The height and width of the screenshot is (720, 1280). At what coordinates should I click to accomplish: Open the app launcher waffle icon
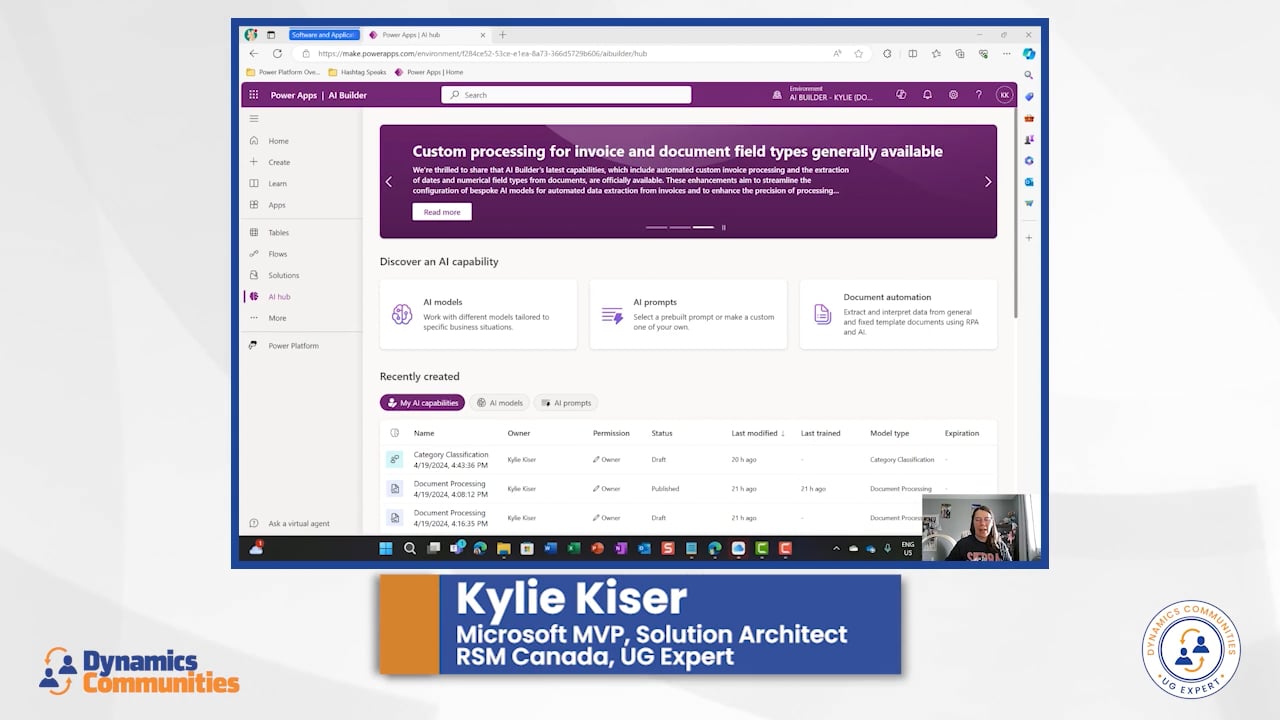253,95
